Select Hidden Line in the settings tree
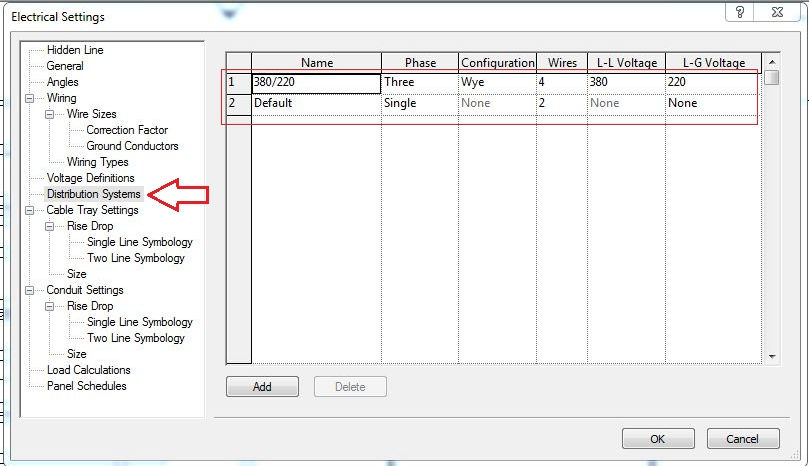809x466 pixels. (75, 50)
